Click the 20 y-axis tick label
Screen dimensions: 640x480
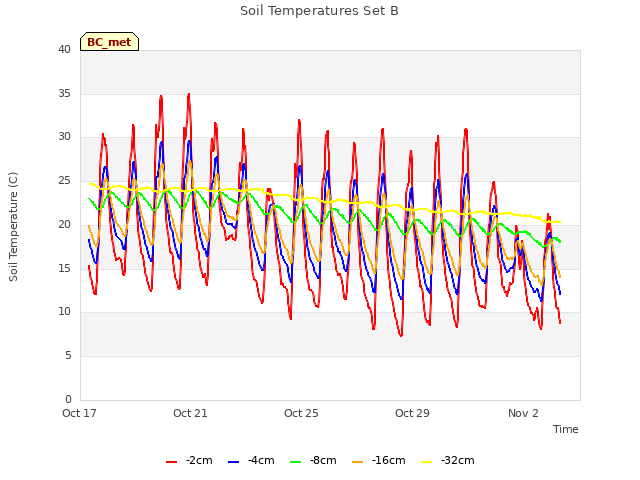(x=64, y=224)
